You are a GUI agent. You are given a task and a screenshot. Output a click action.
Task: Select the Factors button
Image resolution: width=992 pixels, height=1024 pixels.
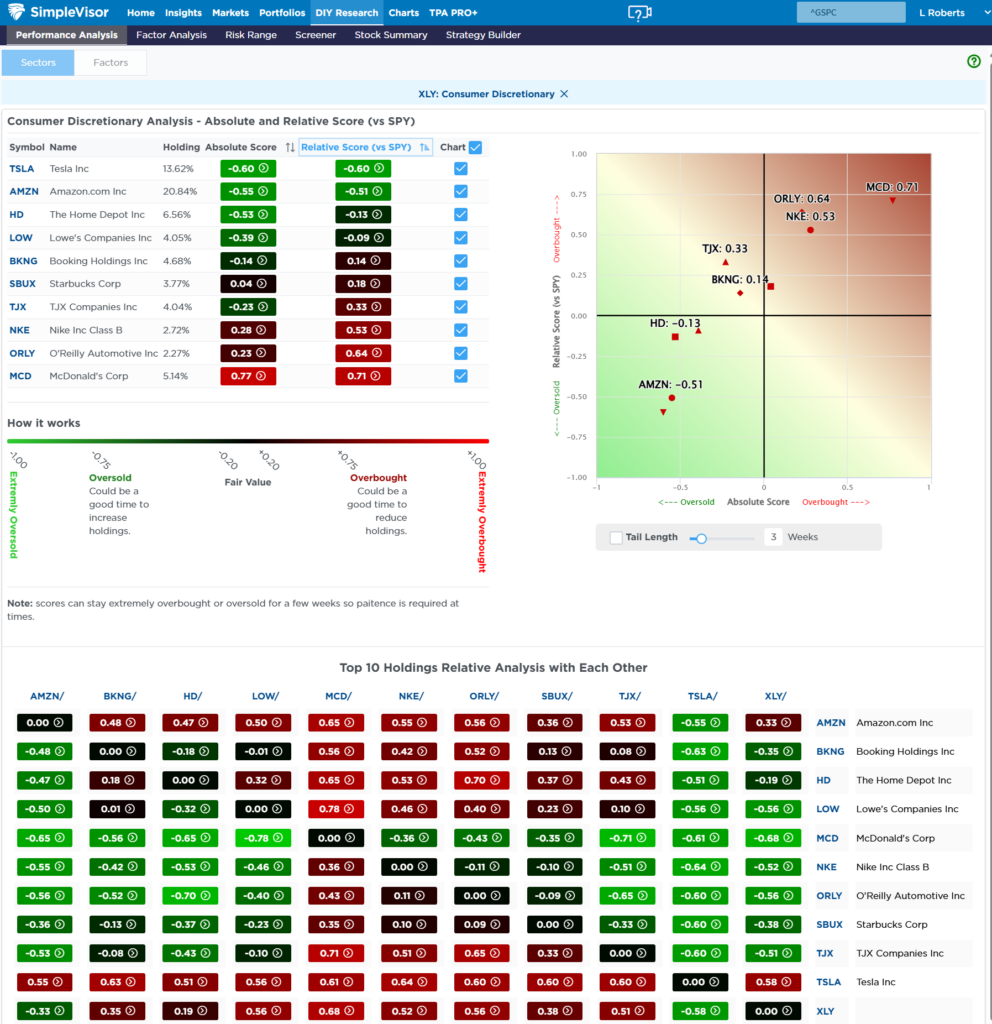pyautogui.click(x=110, y=63)
